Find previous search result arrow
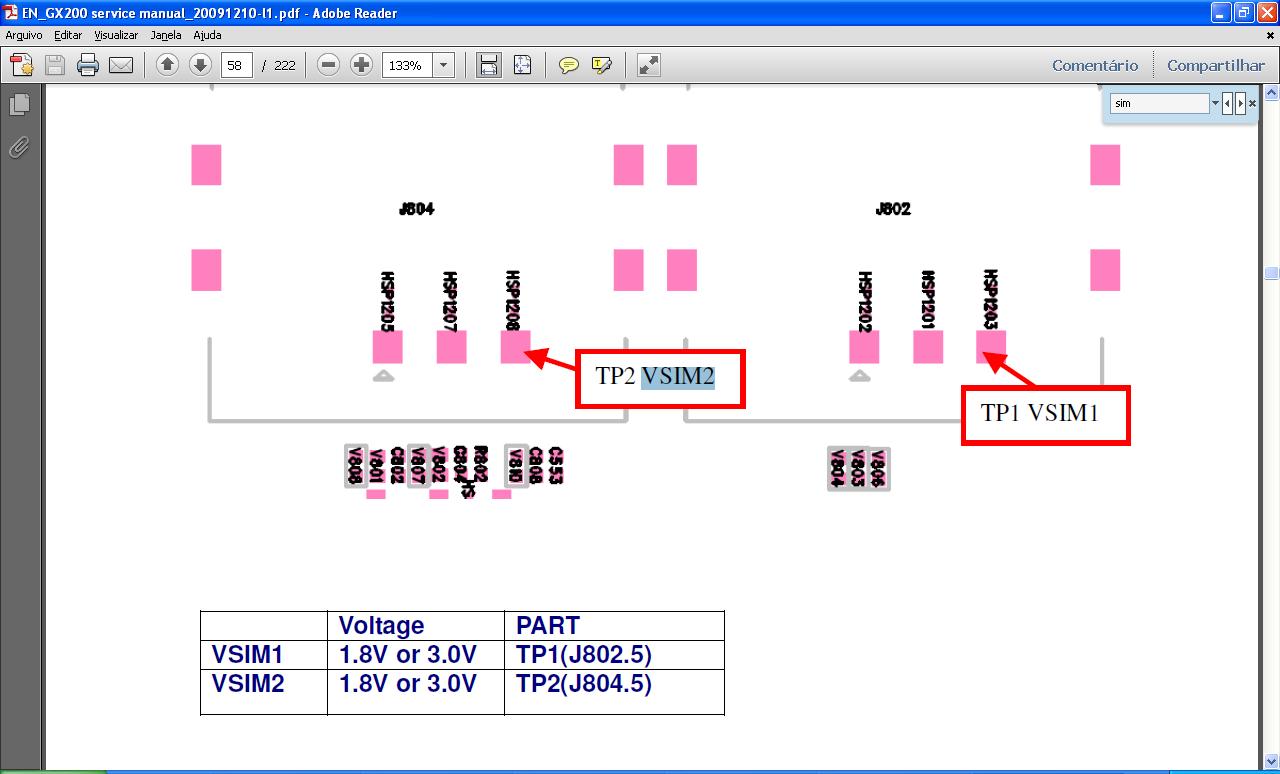Viewport: 1280px width, 774px height. [x=1228, y=103]
